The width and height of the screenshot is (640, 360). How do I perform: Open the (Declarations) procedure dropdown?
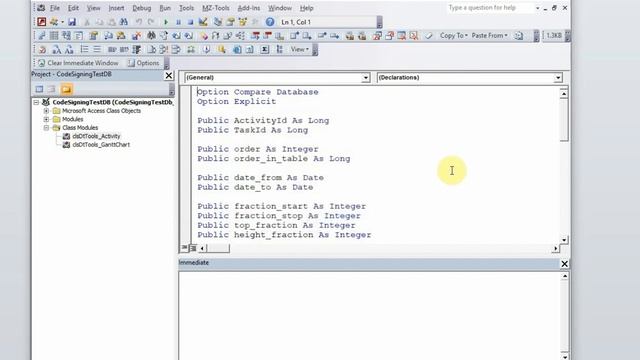click(558, 78)
